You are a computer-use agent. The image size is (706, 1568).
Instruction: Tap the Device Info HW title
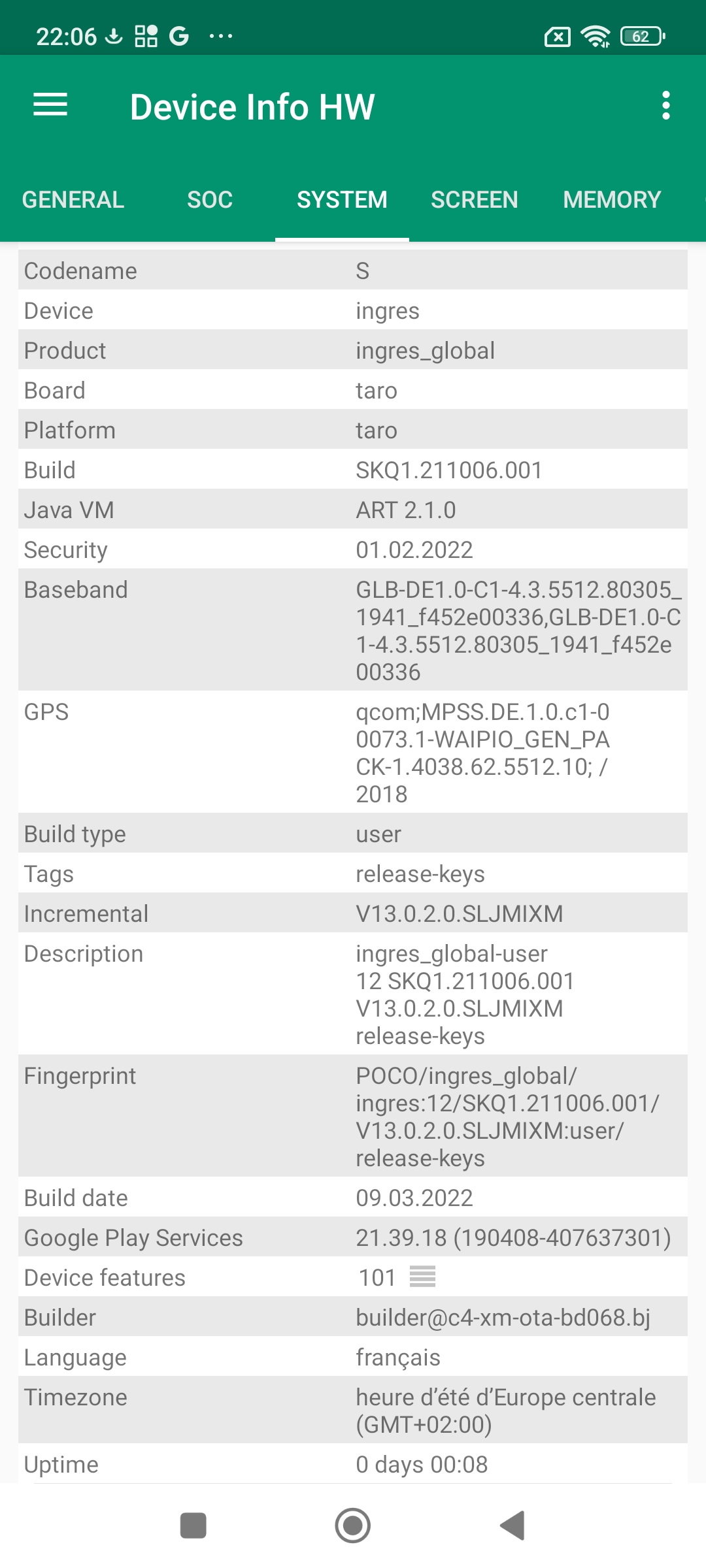click(x=252, y=107)
